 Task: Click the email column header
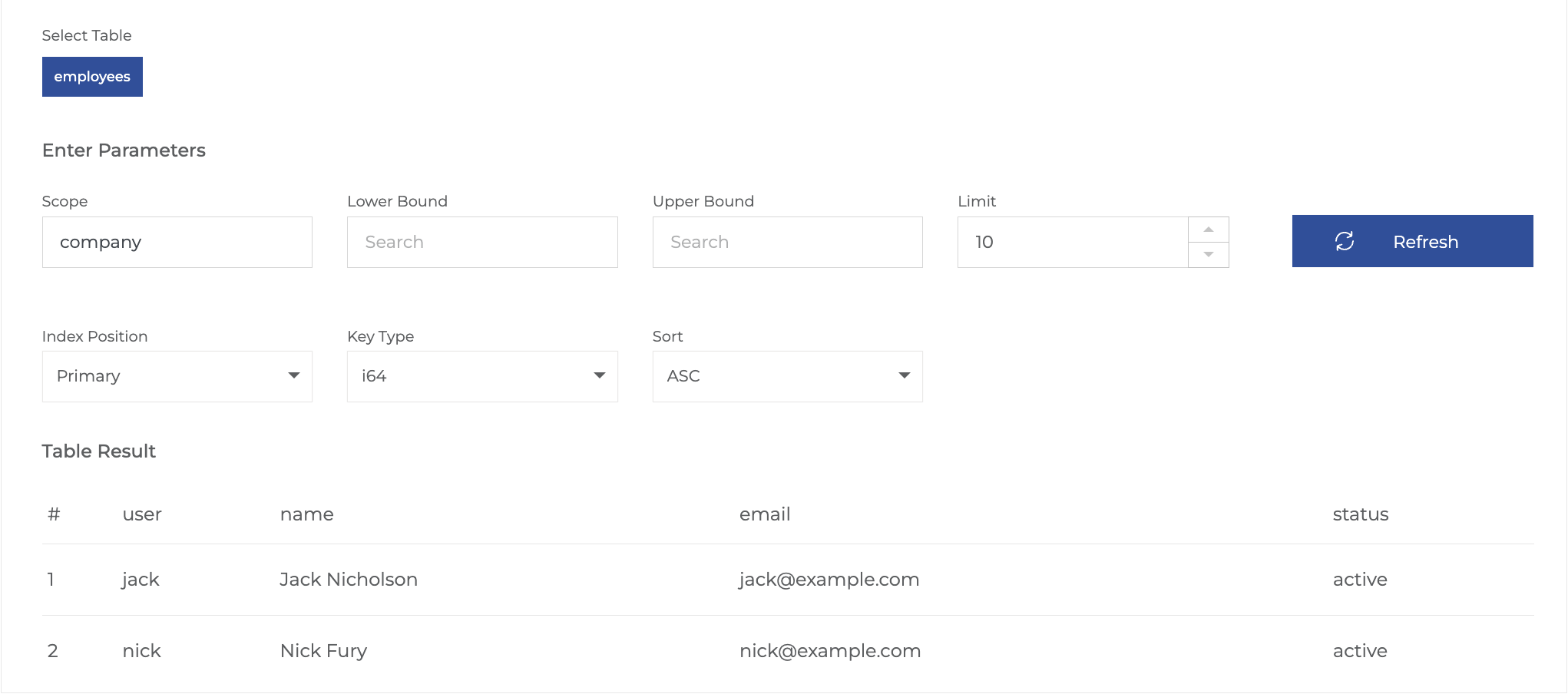[x=764, y=514]
